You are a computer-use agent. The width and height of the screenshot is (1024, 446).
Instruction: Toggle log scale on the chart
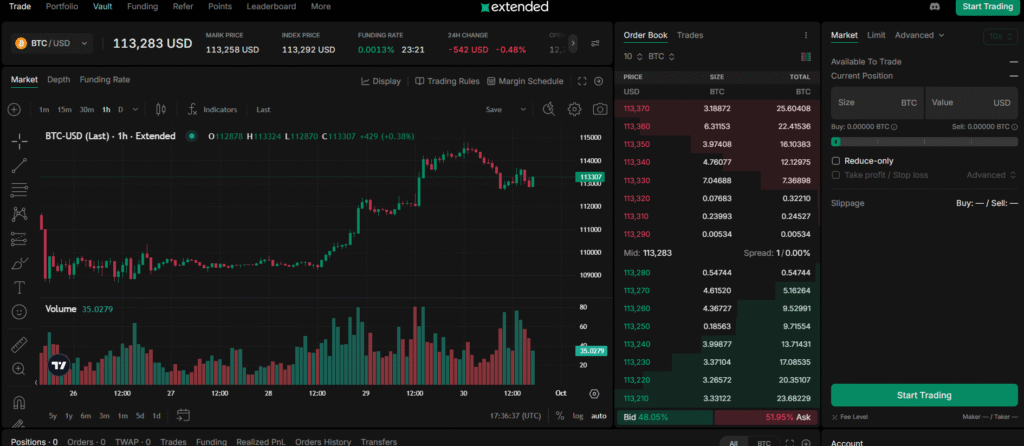coord(578,416)
